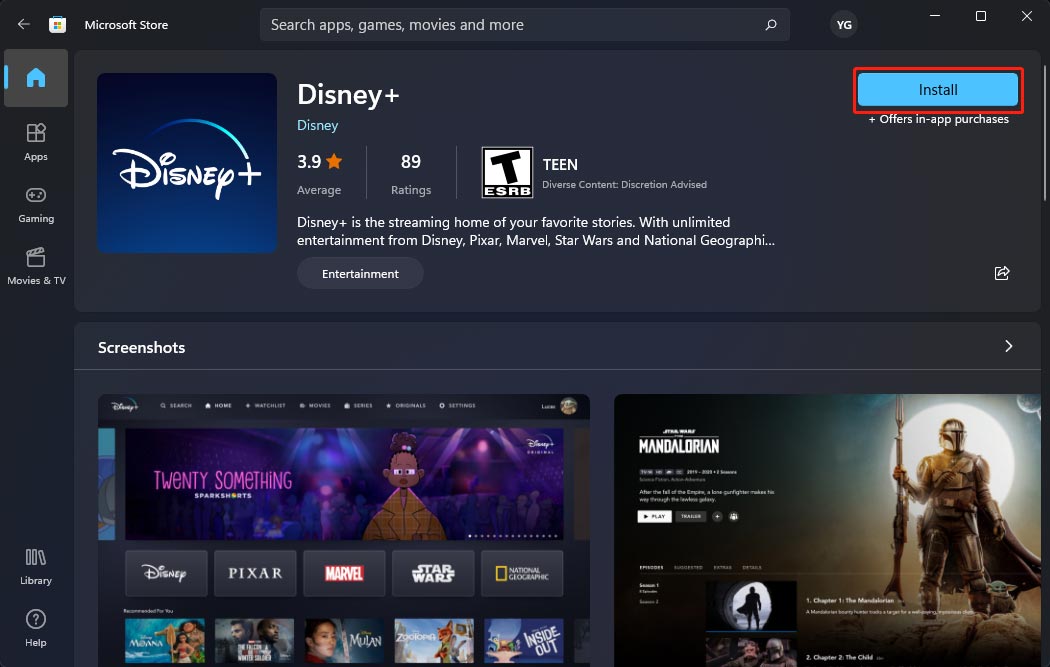This screenshot has height=667, width=1050.
Task: Select the Entertainment category tag
Action: (360, 273)
